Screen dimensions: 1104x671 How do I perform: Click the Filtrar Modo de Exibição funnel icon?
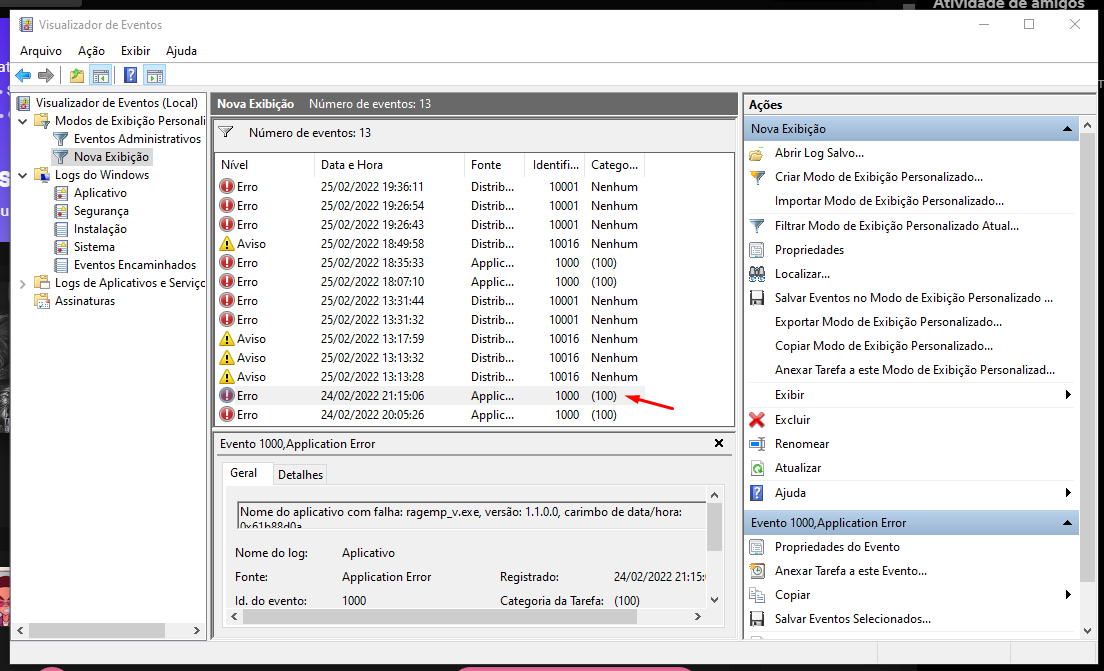(757, 226)
